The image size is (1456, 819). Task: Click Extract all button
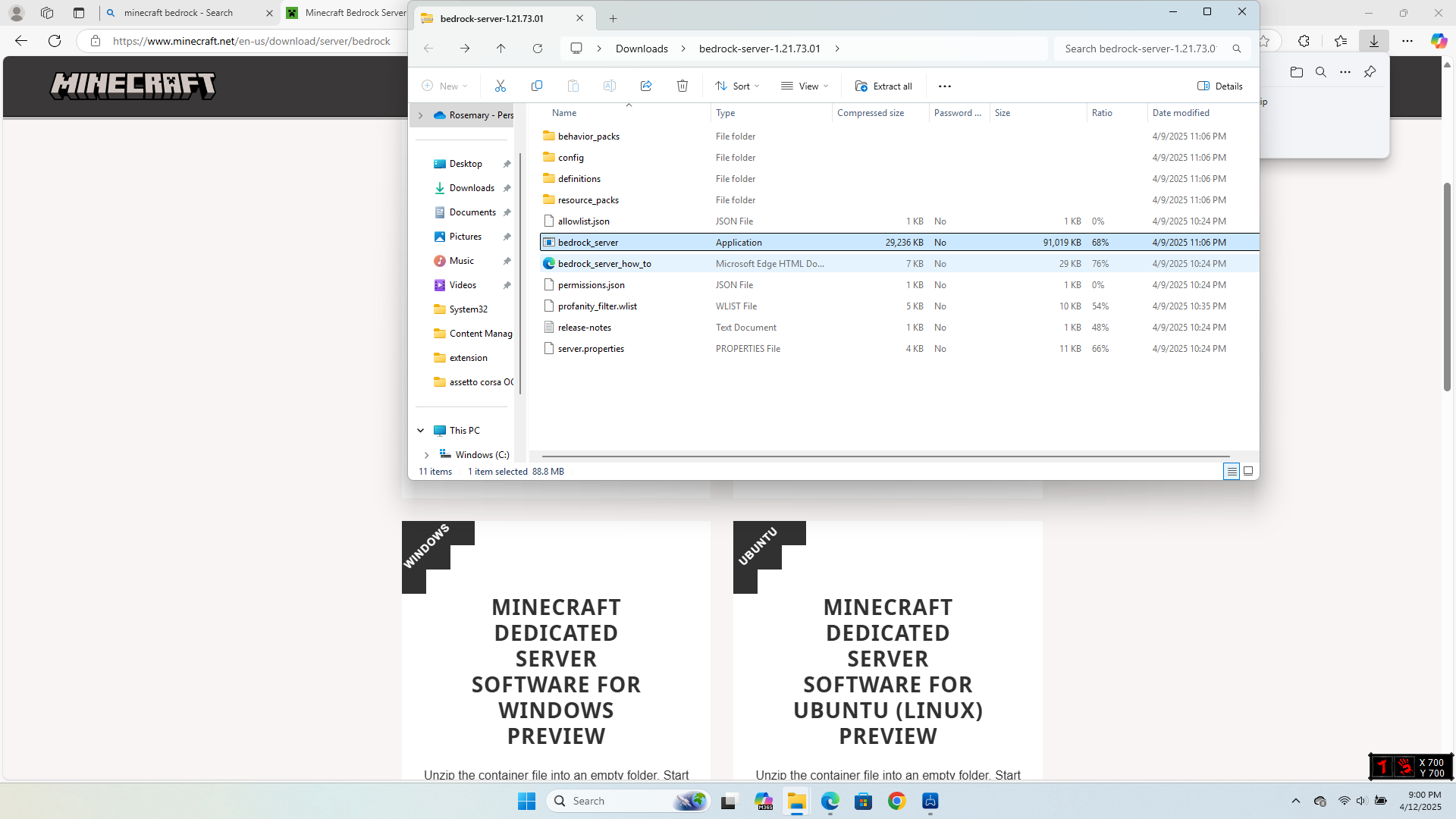pos(883,86)
